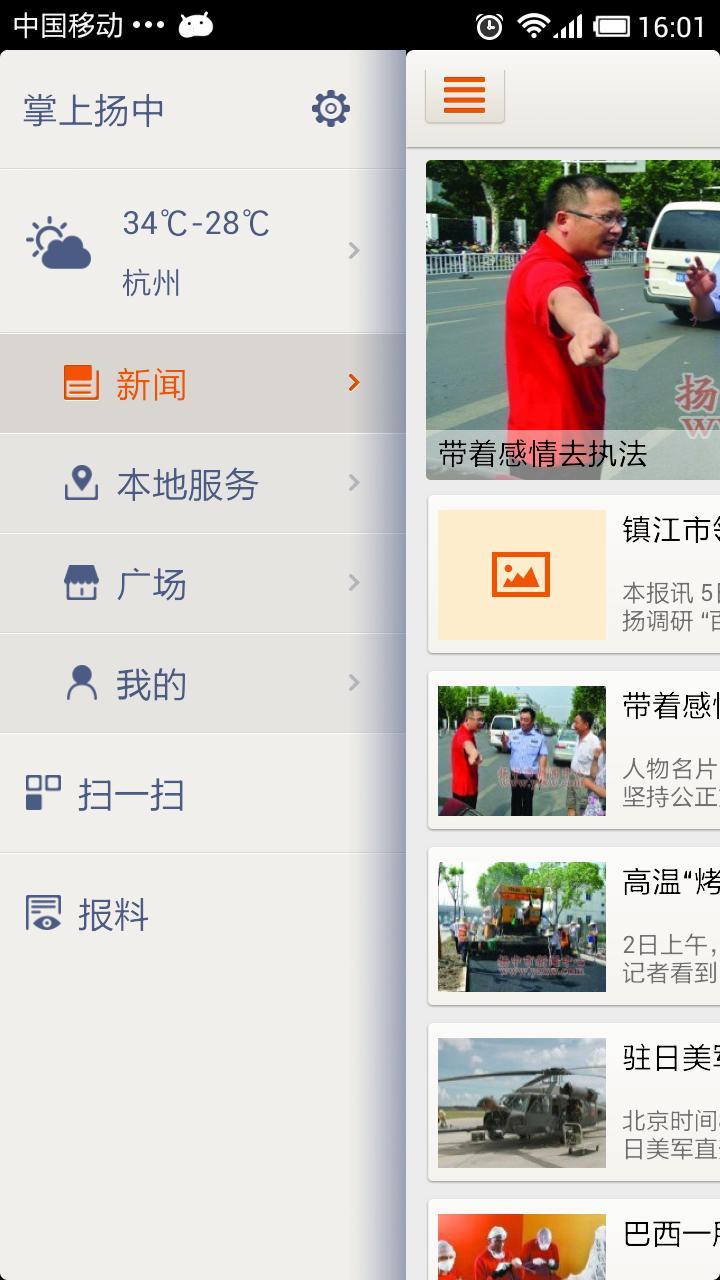Tap the 掌上扬中 app title
Viewport: 720px width, 1280px height.
point(94,110)
